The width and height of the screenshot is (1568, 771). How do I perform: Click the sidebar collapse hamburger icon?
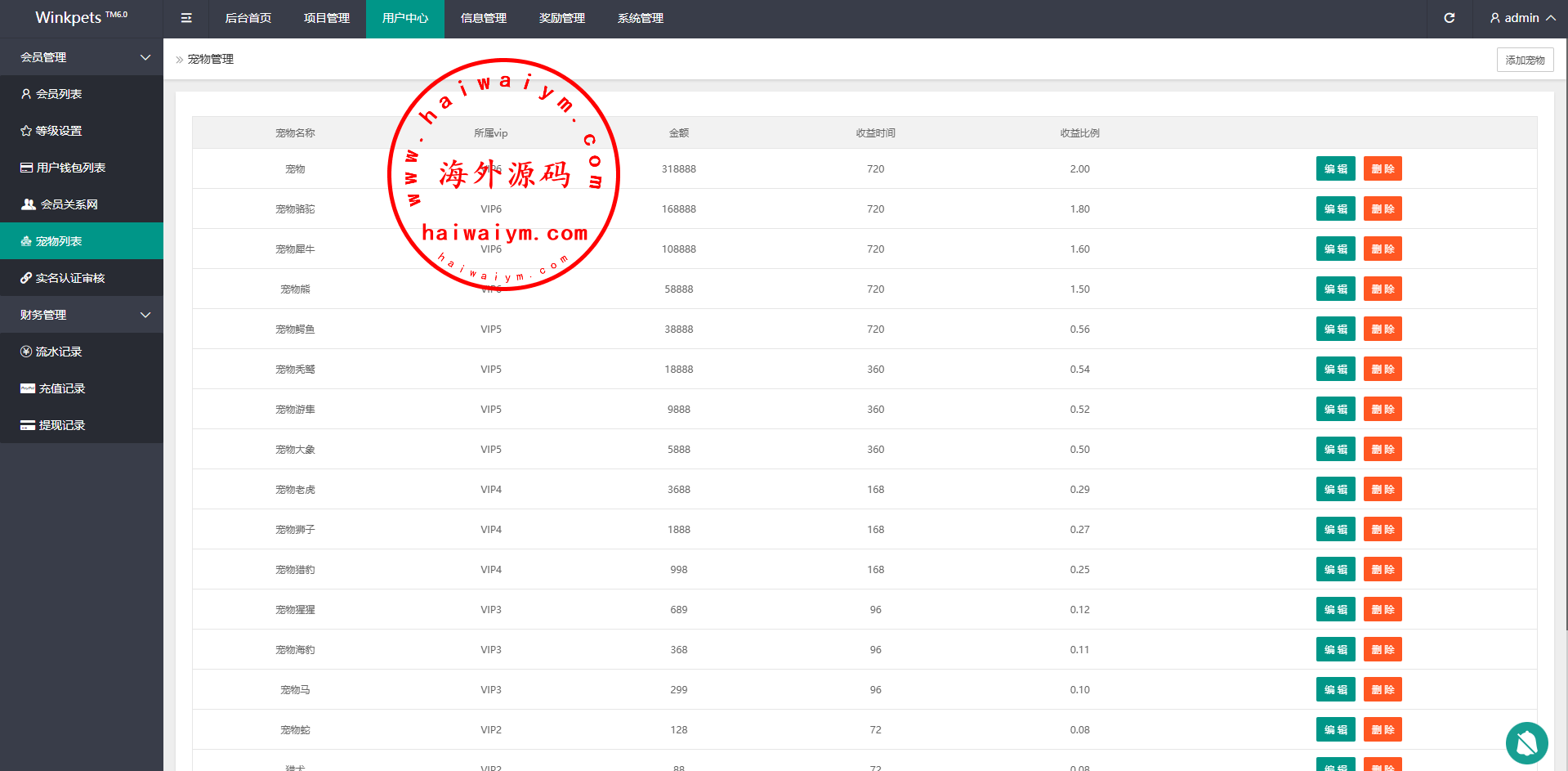point(186,18)
